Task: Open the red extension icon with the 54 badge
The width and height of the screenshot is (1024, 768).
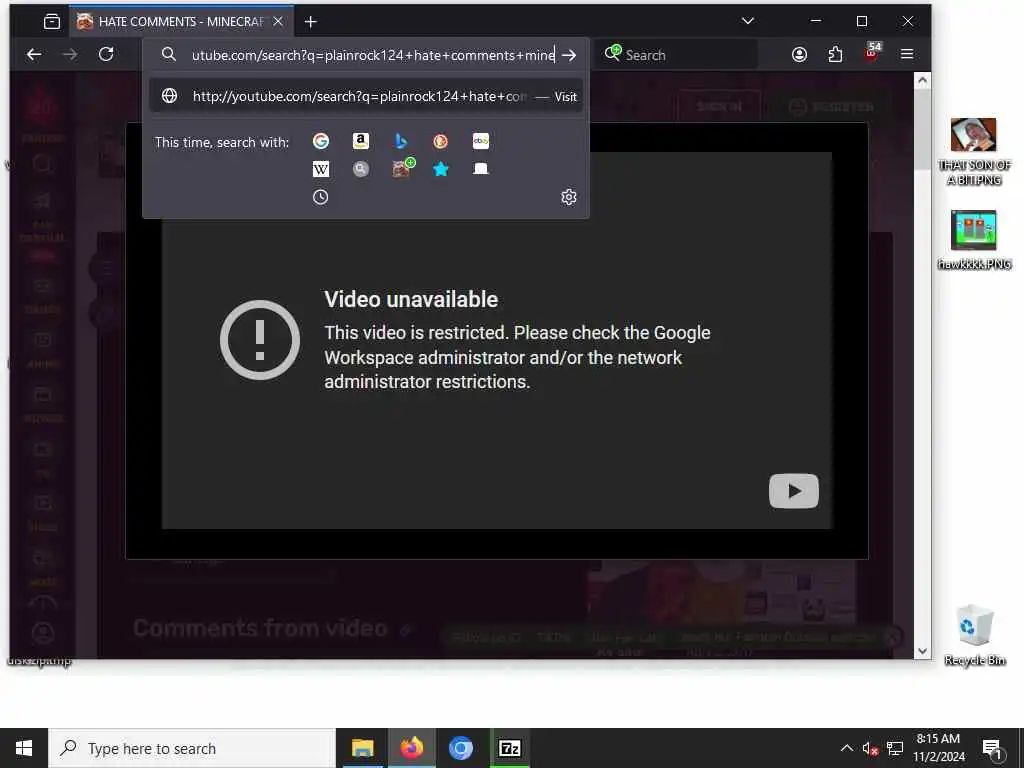Action: pos(872,52)
